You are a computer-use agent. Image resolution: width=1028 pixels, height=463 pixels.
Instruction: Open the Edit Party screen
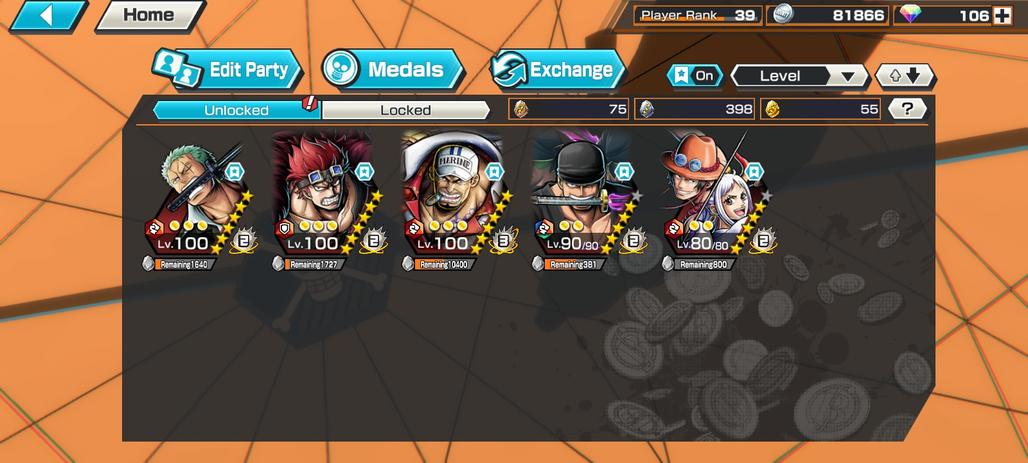click(x=227, y=70)
